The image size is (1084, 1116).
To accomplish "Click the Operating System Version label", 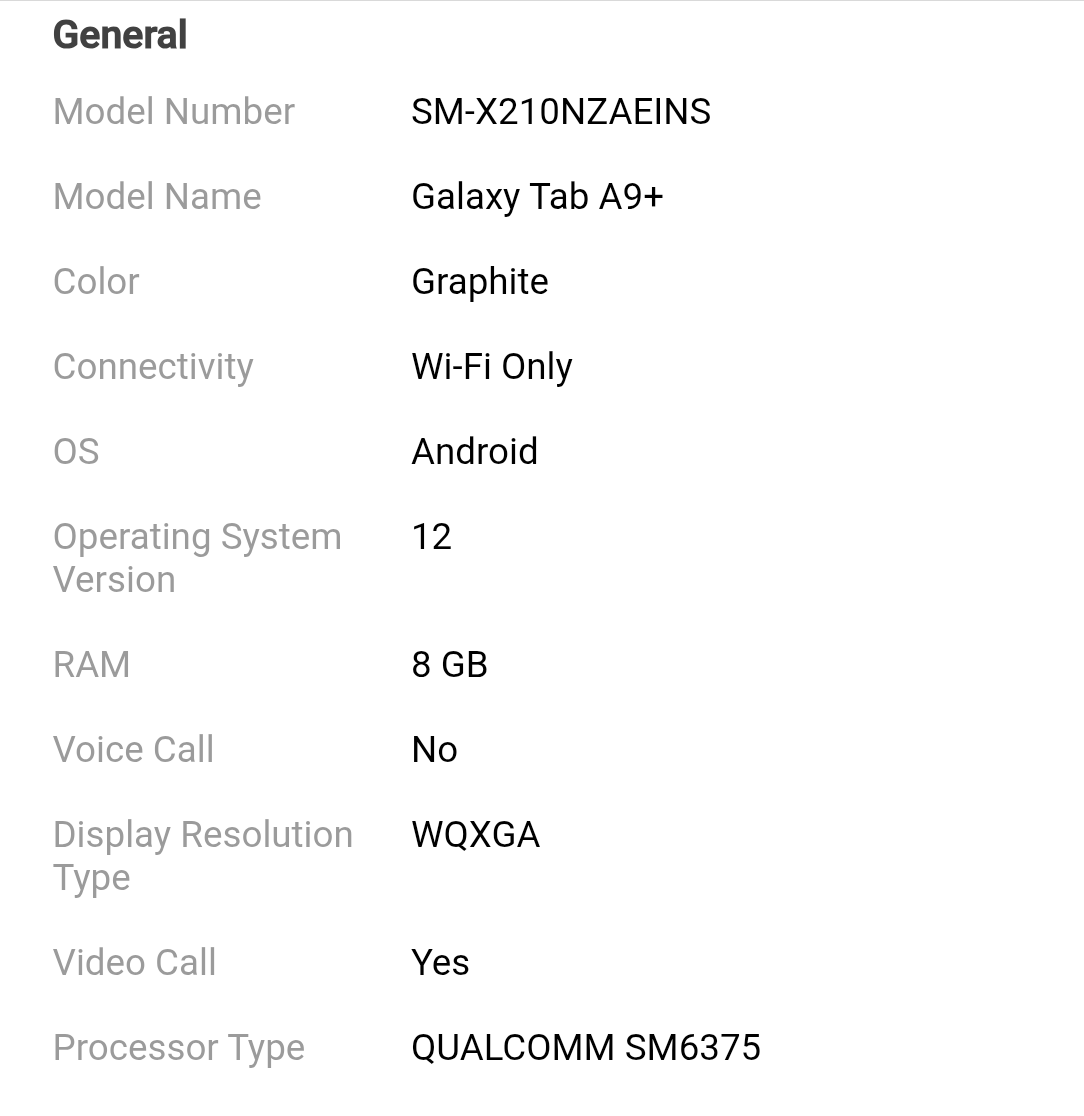I will point(197,558).
